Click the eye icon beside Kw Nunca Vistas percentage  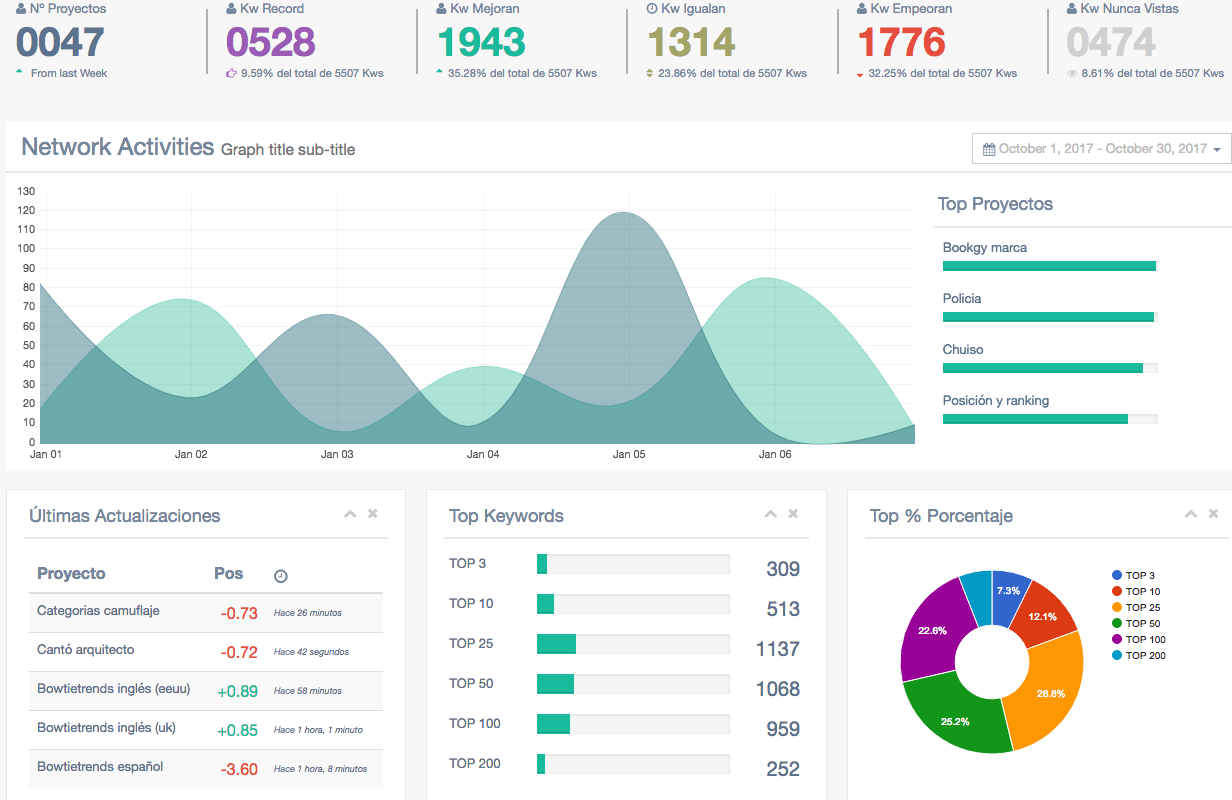click(1074, 73)
